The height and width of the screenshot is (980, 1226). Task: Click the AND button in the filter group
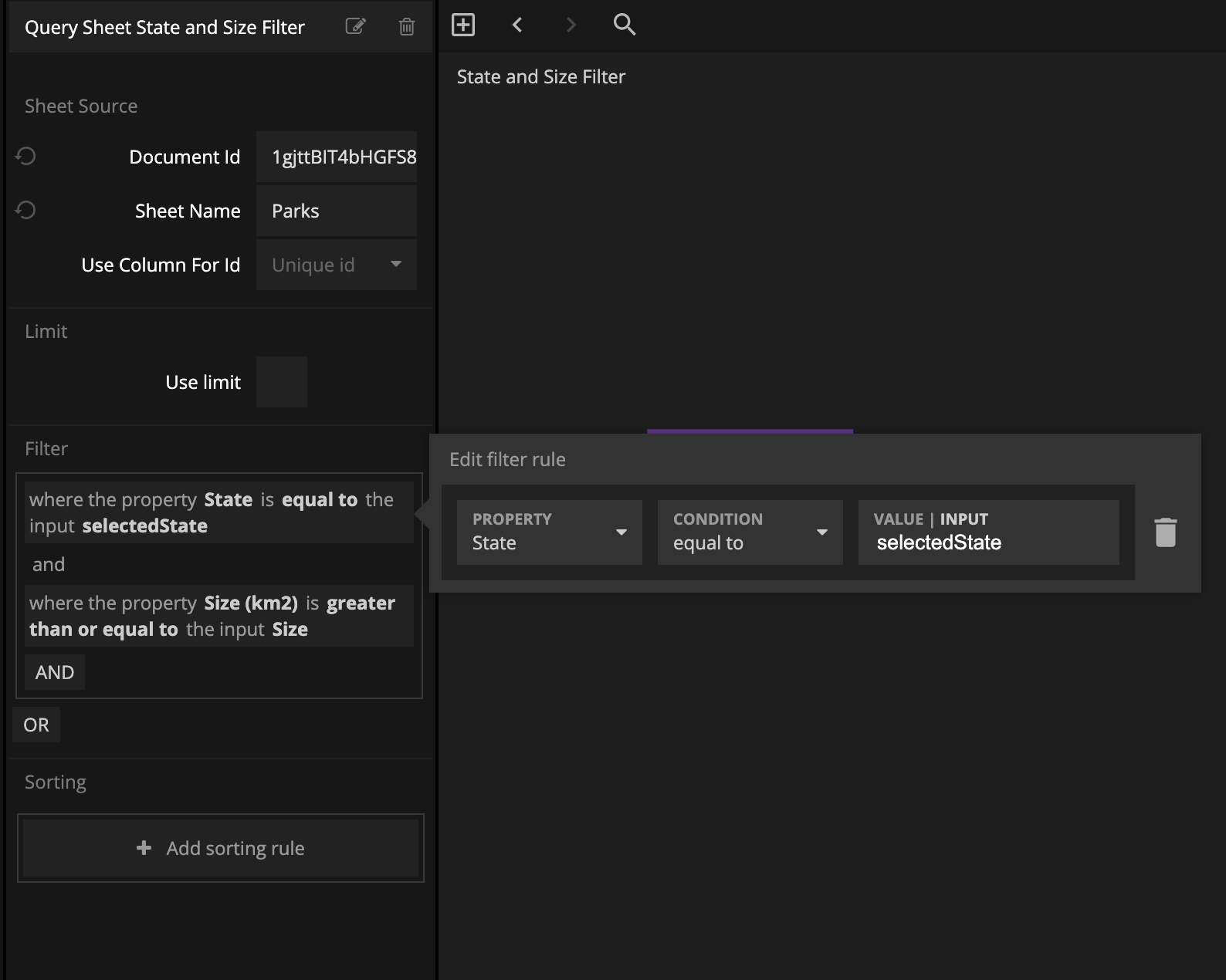point(55,672)
